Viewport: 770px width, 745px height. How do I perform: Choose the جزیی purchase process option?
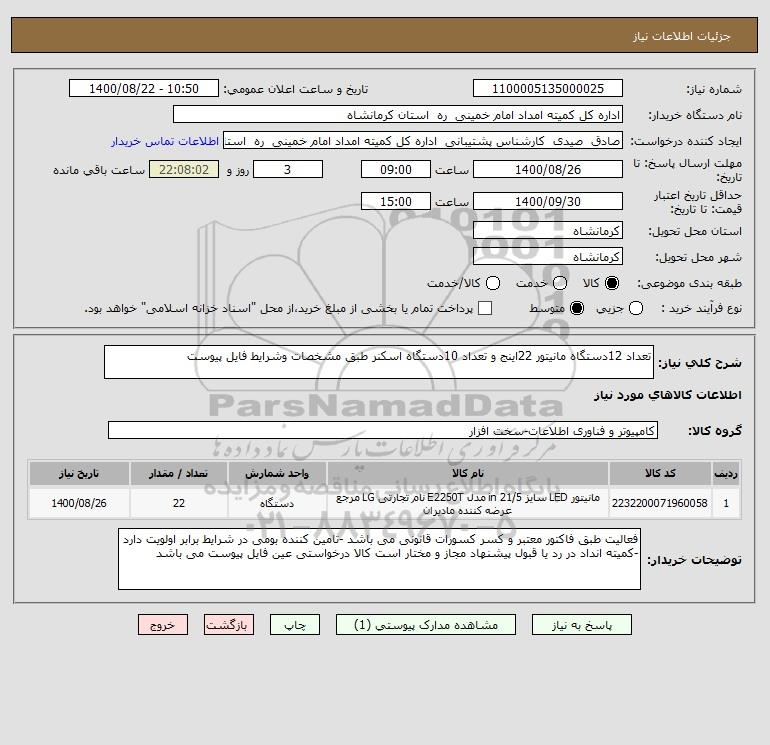tap(636, 308)
